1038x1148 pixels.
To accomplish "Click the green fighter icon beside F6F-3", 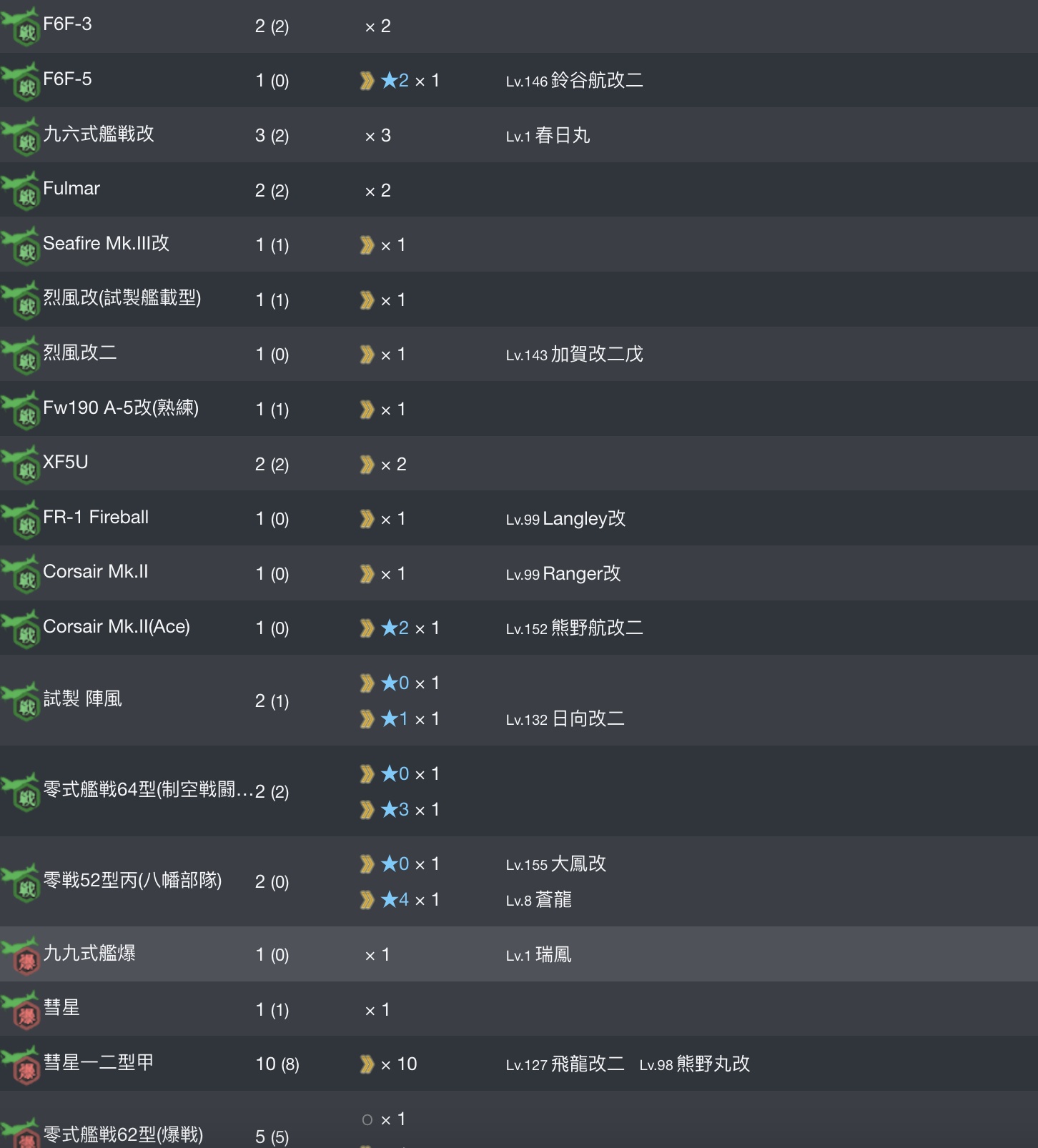I will point(21,26).
